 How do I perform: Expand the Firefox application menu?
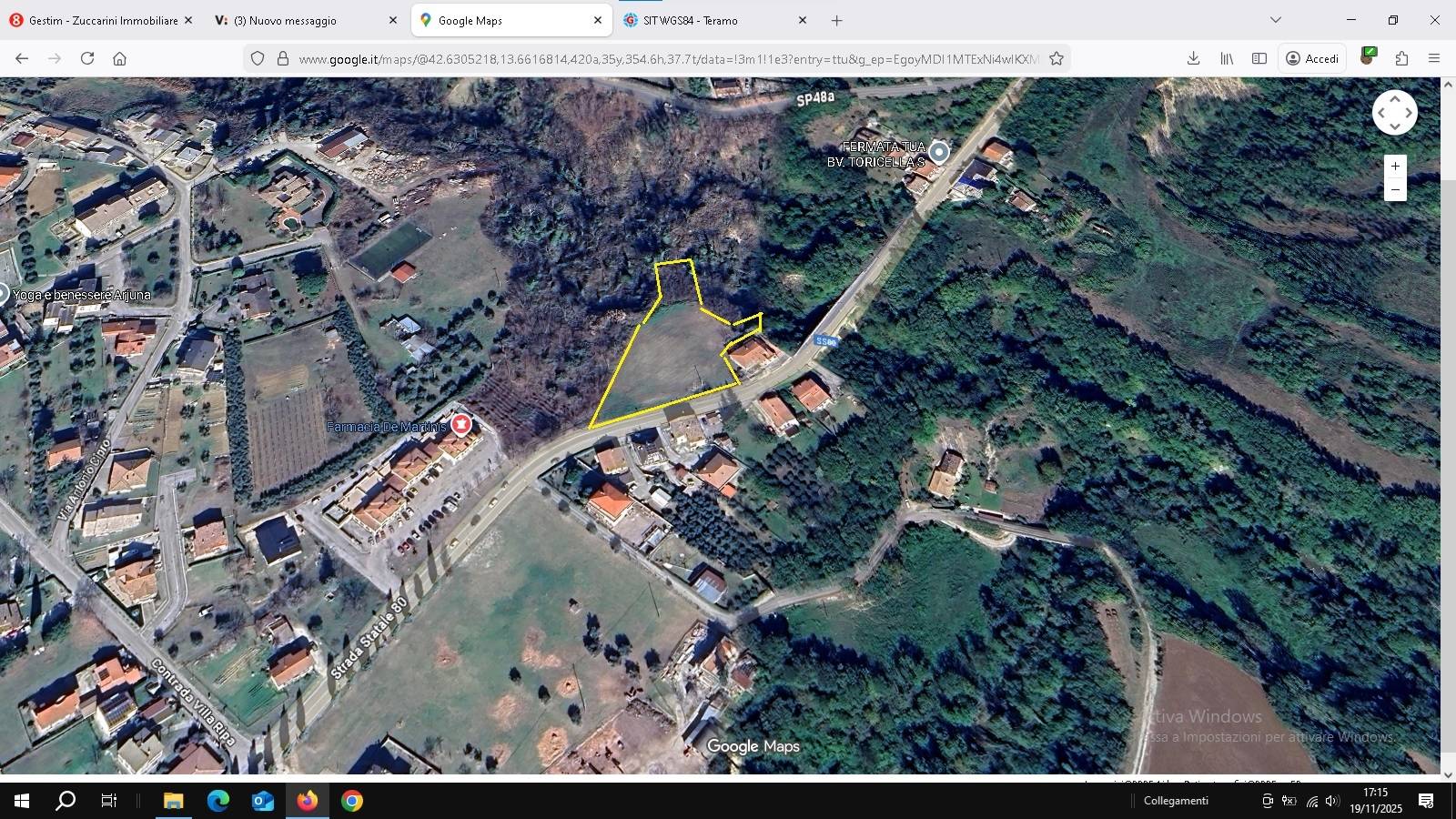1435,57
